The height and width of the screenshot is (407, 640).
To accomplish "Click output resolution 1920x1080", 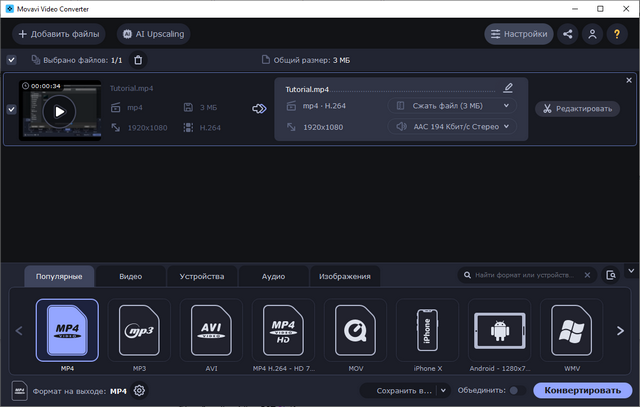I will pos(323,127).
